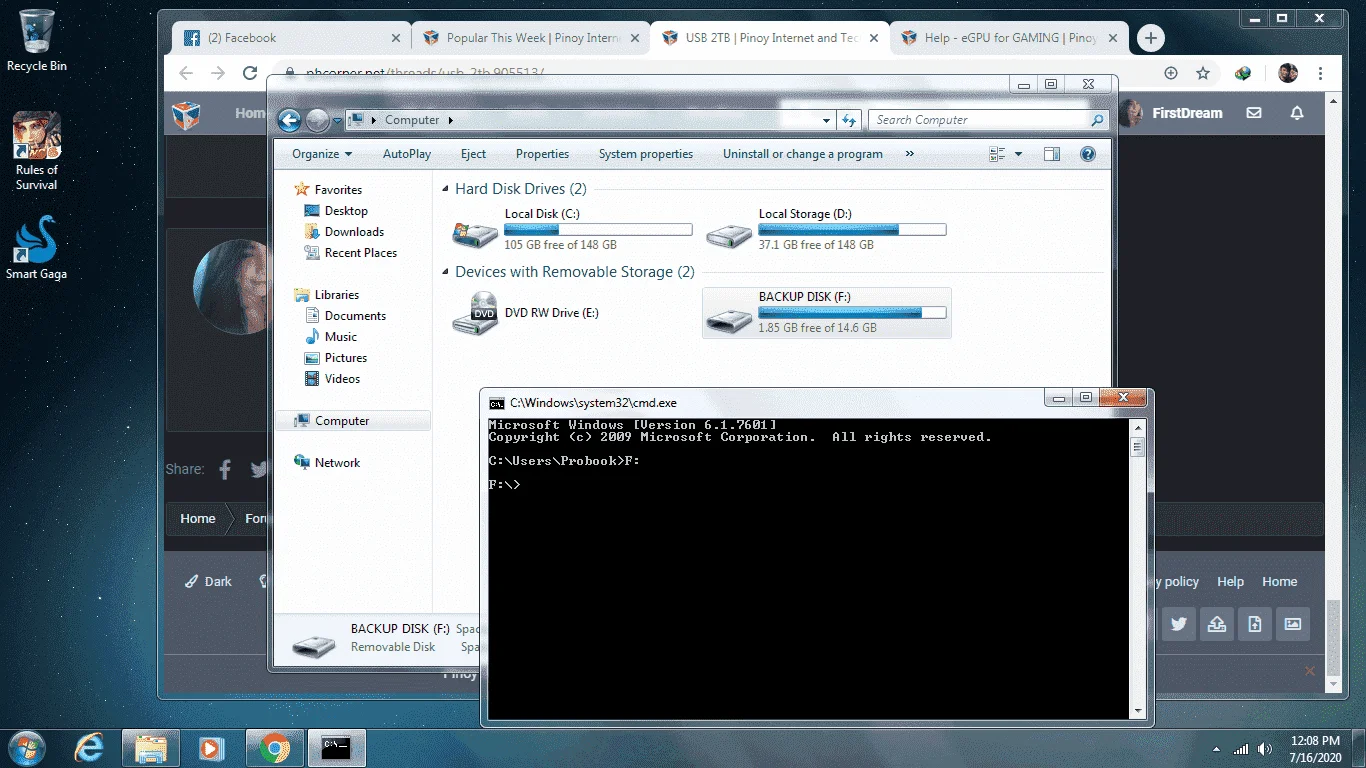
Task: Show hidden tray icons arrow
Action: 1216,749
